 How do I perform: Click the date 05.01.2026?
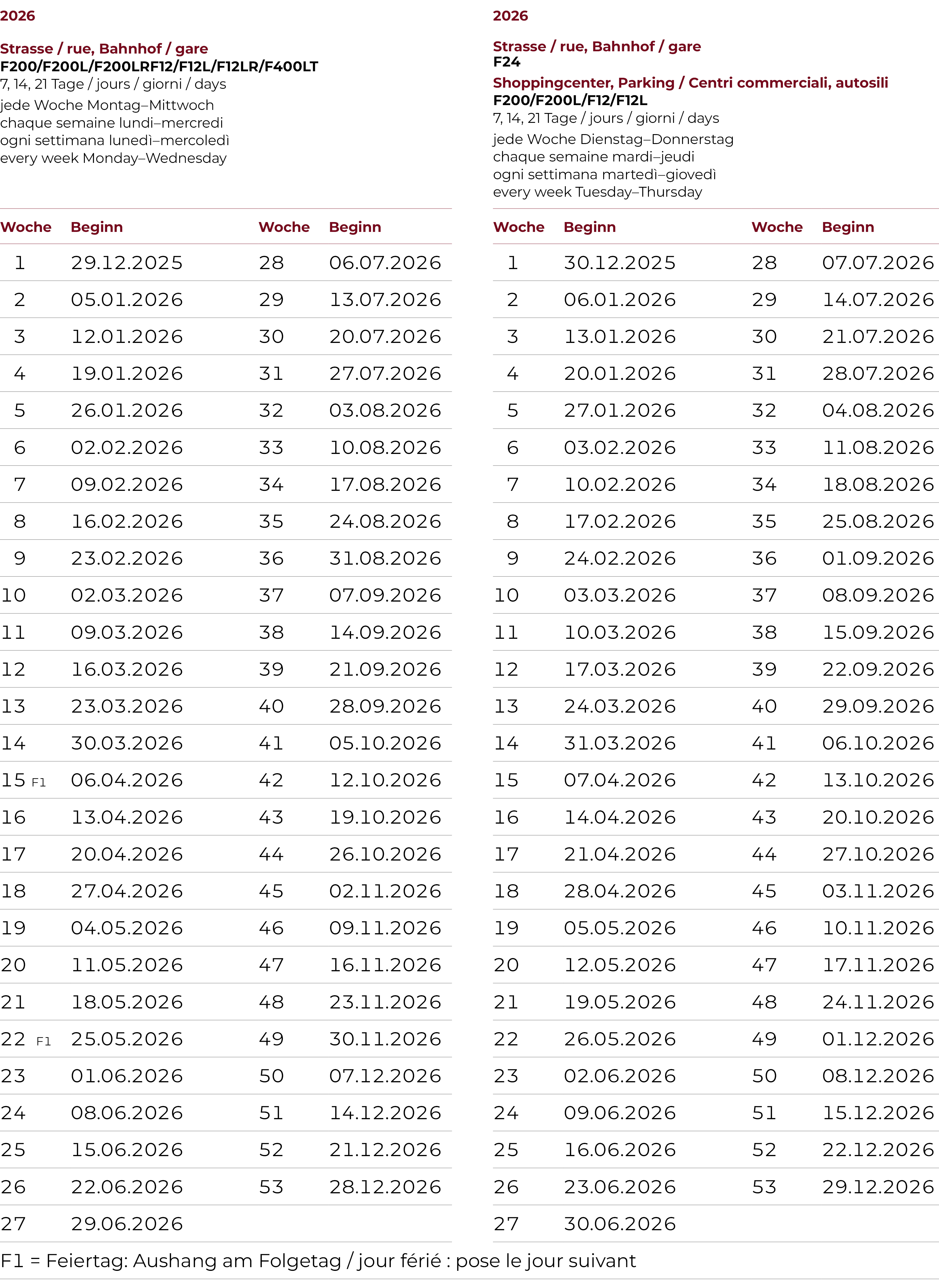tap(127, 300)
